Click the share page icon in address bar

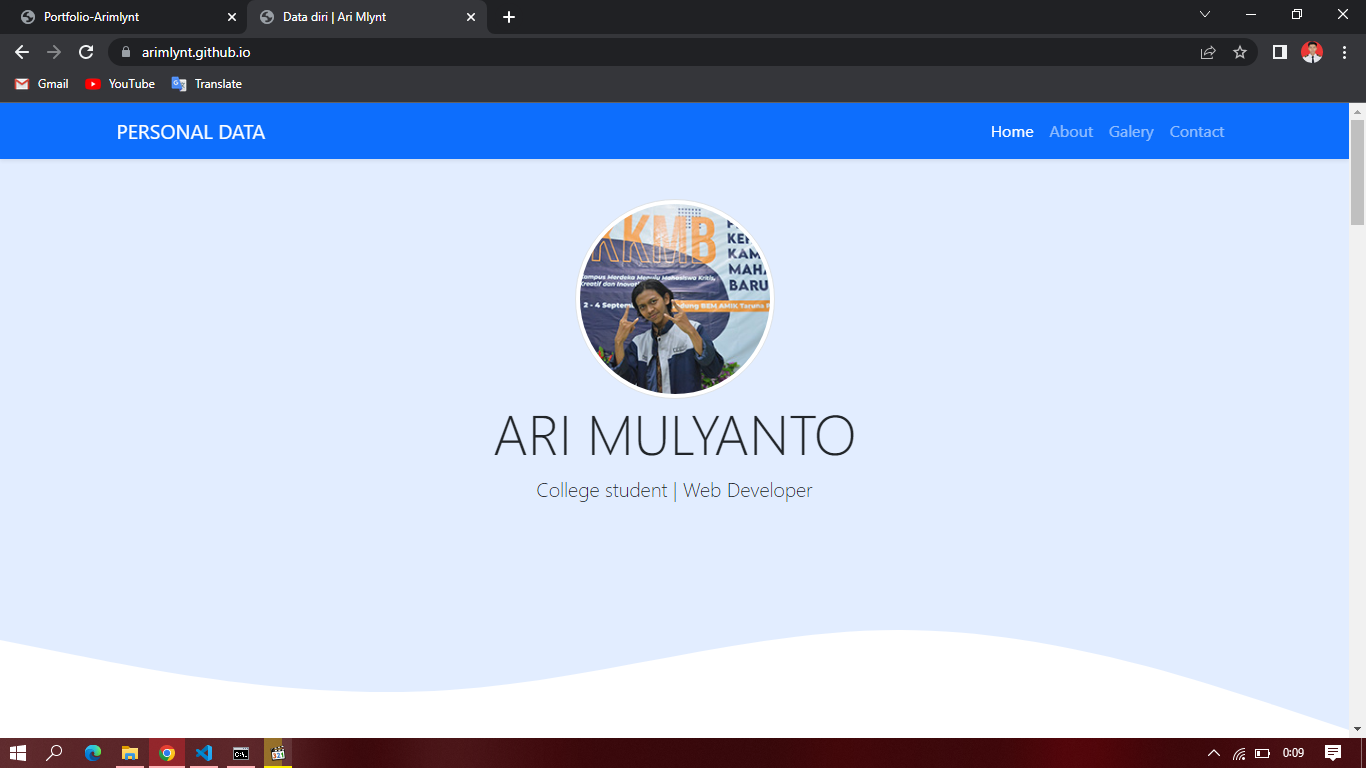pyautogui.click(x=1208, y=52)
